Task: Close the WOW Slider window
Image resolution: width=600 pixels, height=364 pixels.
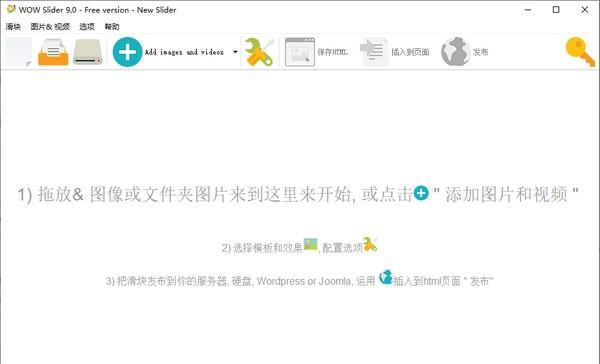Action: [584, 10]
